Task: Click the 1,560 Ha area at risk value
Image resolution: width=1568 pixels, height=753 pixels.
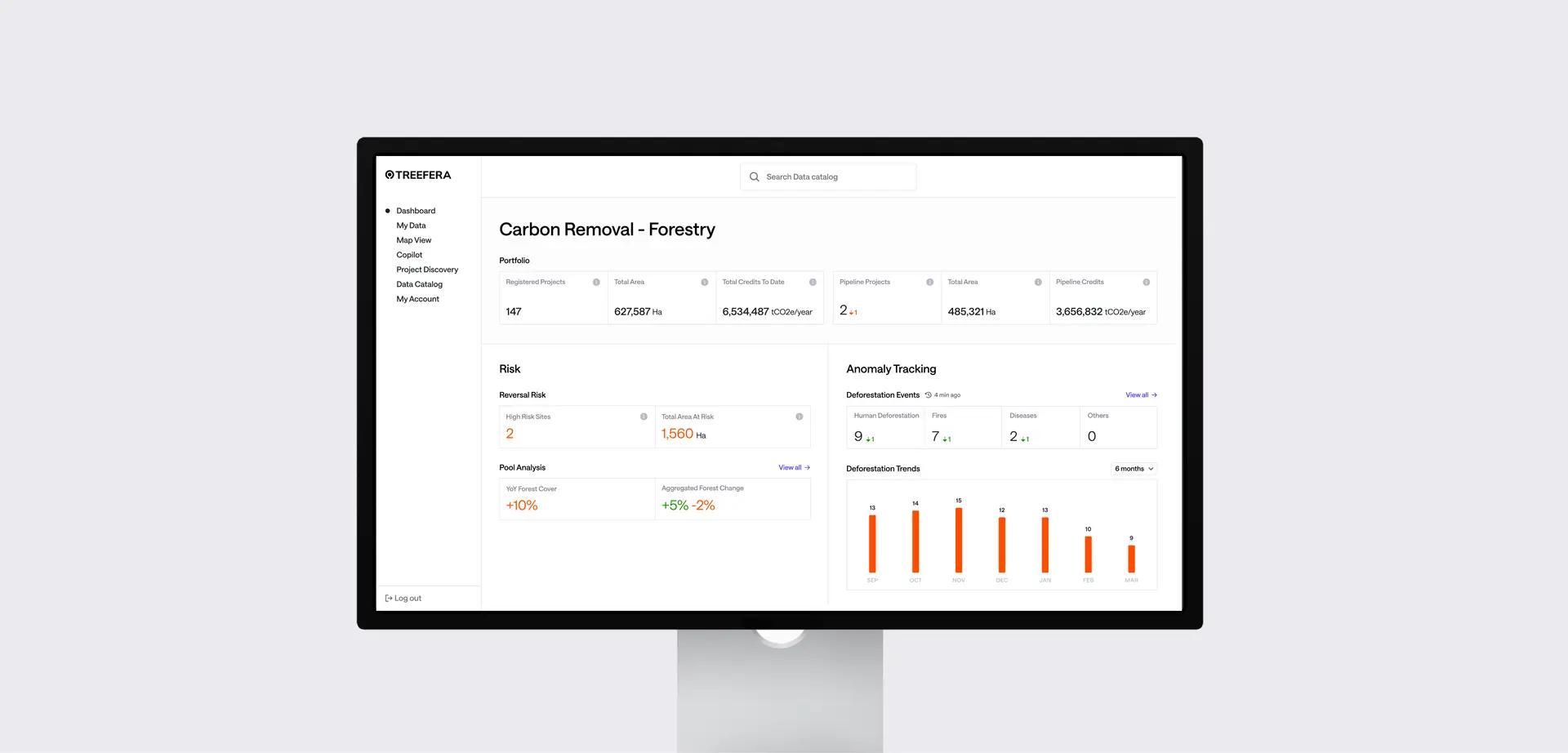Action: coord(684,434)
